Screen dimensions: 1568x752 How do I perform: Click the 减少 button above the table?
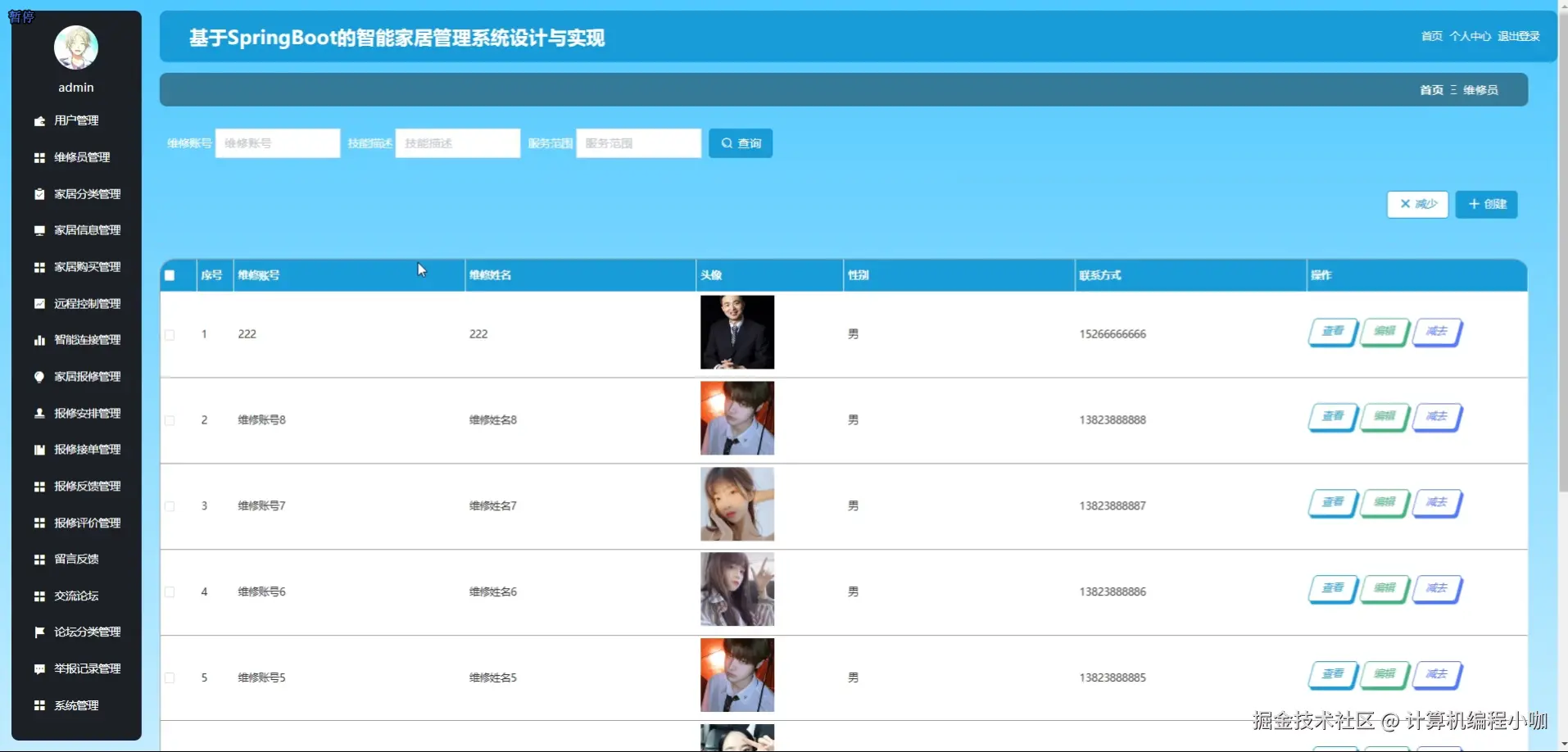1417,204
